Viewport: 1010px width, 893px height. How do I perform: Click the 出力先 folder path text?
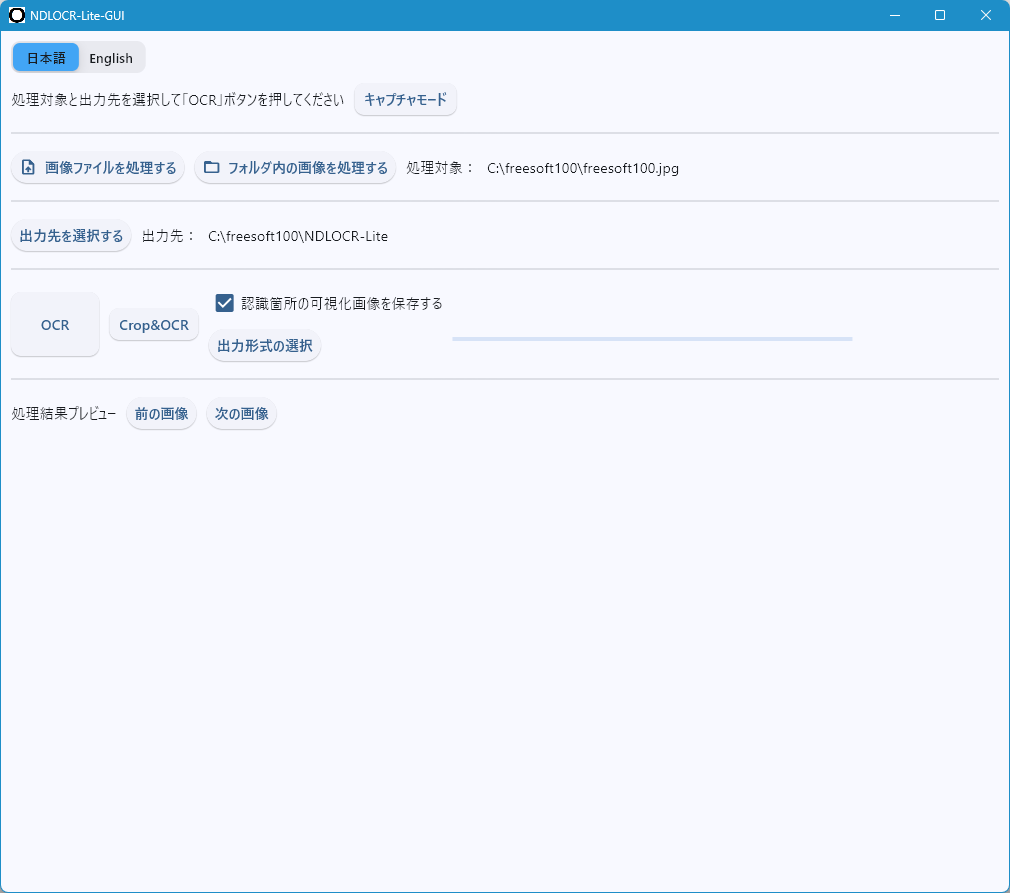pos(297,236)
